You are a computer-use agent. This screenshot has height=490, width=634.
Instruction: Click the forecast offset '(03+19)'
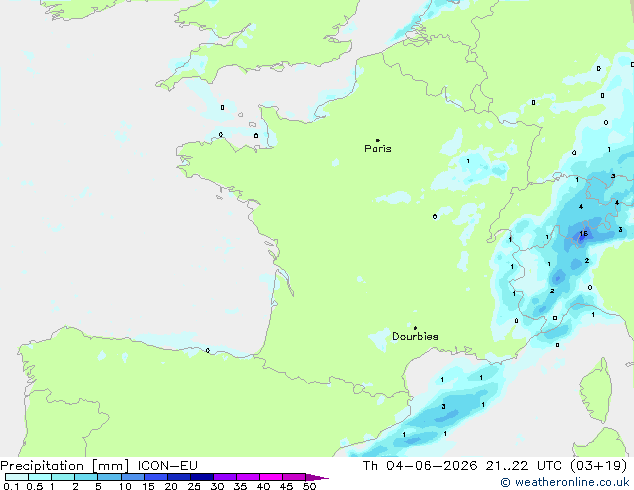[598, 466]
